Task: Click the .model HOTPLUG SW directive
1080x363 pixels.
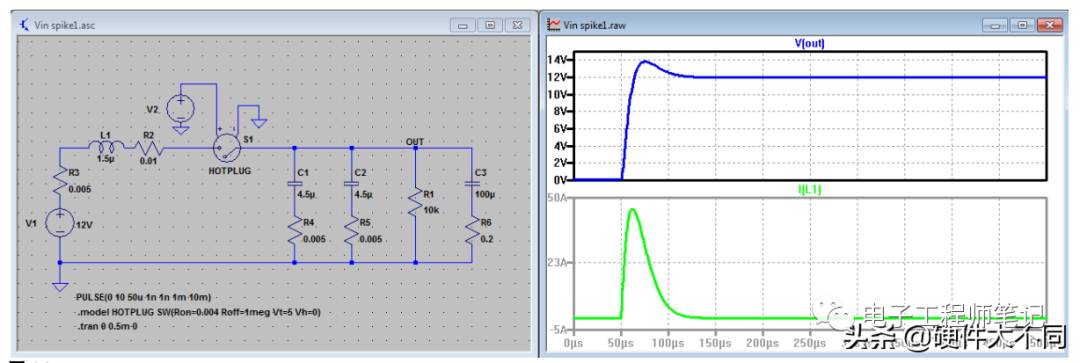Action: click(199, 311)
